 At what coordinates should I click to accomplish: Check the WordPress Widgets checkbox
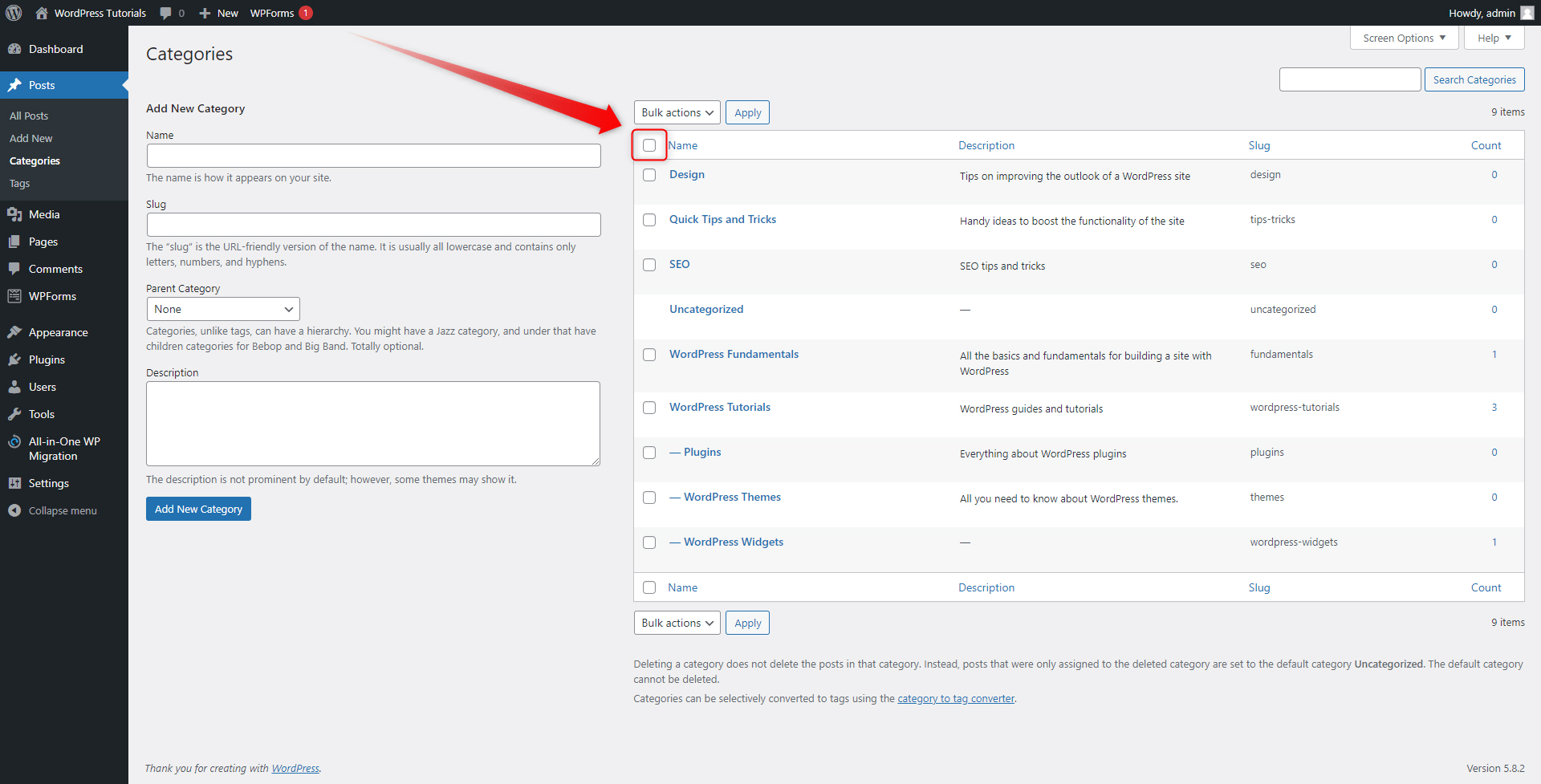pos(649,542)
